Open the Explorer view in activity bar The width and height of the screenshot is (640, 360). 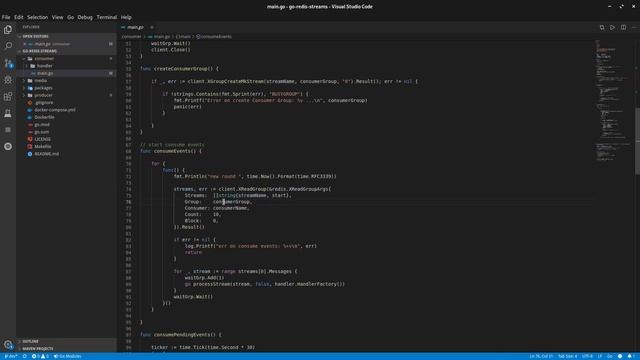[8, 29]
